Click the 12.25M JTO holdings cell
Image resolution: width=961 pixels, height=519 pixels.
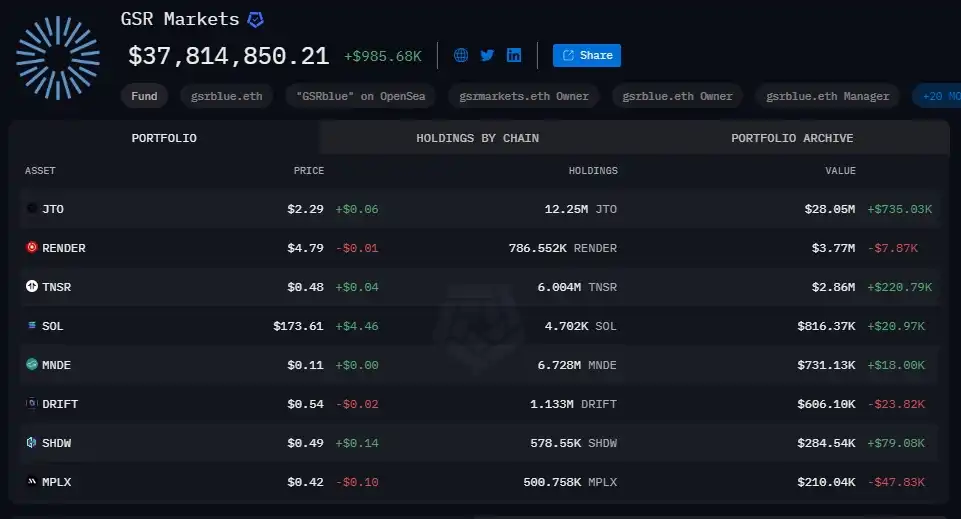[x=580, y=209]
